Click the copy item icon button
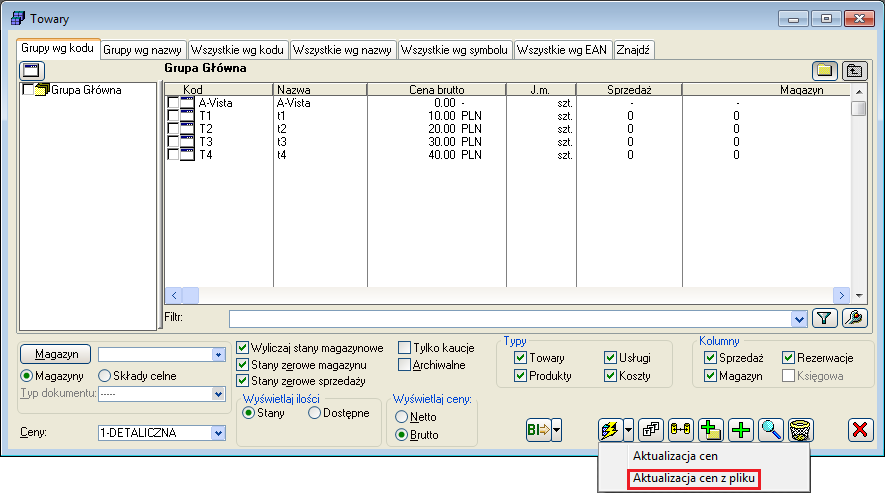The height and width of the screenshot is (502, 889). [651, 430]
